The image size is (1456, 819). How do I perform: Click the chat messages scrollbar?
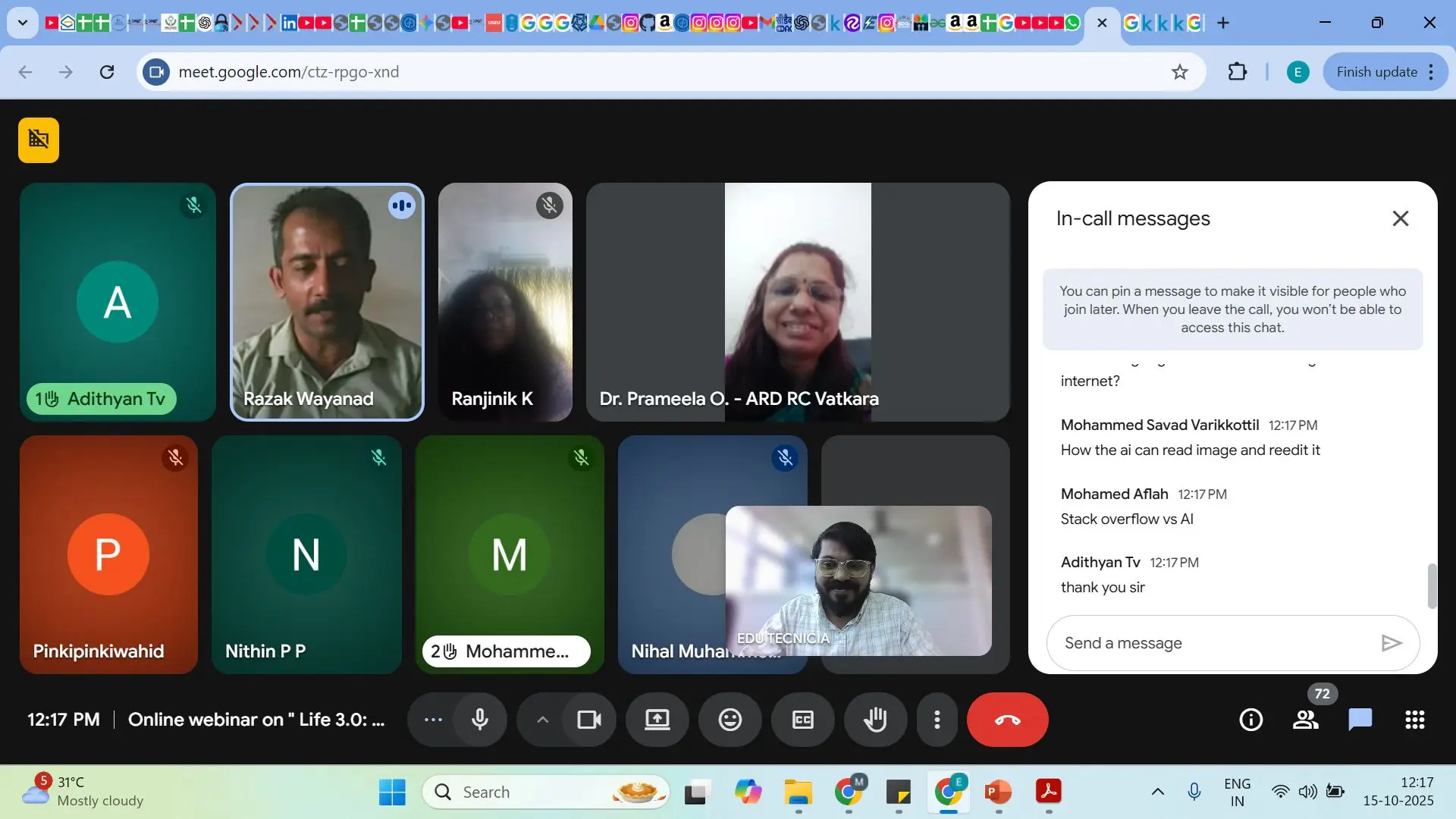[1432, 585]
